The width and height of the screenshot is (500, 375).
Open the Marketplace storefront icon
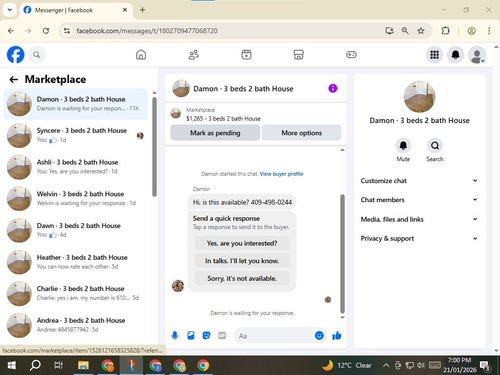coord(299,55)
